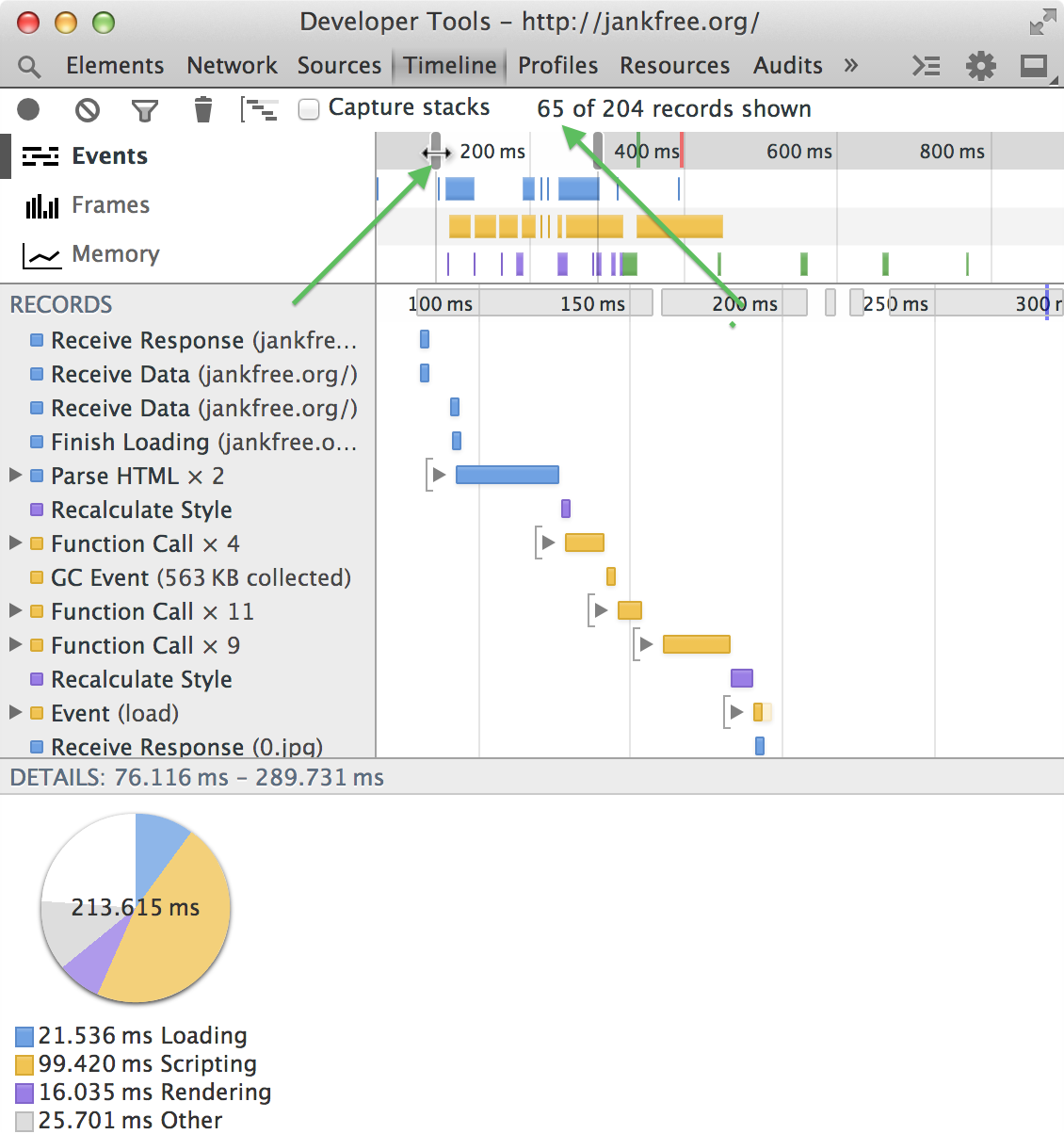Click the left overview window handle
This screenshot has width=1064, height=1134.
point(435,151)
